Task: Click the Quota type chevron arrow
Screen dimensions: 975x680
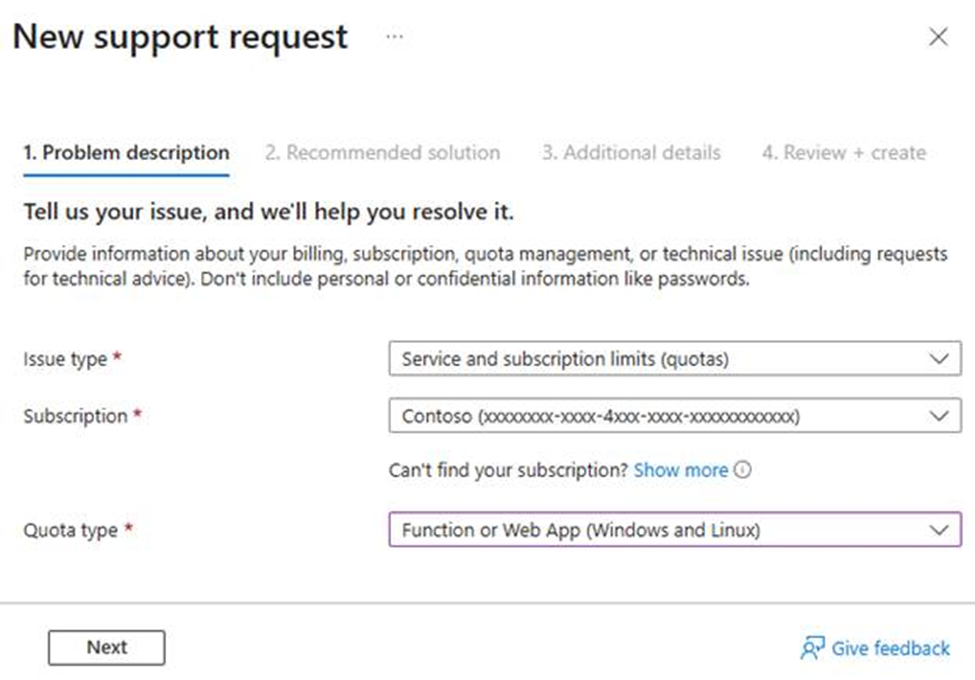Action: coord(938,530)
